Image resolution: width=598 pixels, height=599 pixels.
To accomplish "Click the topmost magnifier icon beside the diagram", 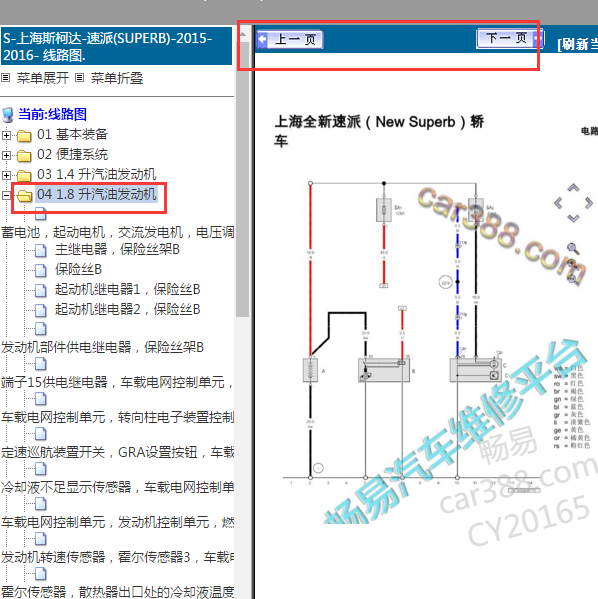I will pos(572,249).
